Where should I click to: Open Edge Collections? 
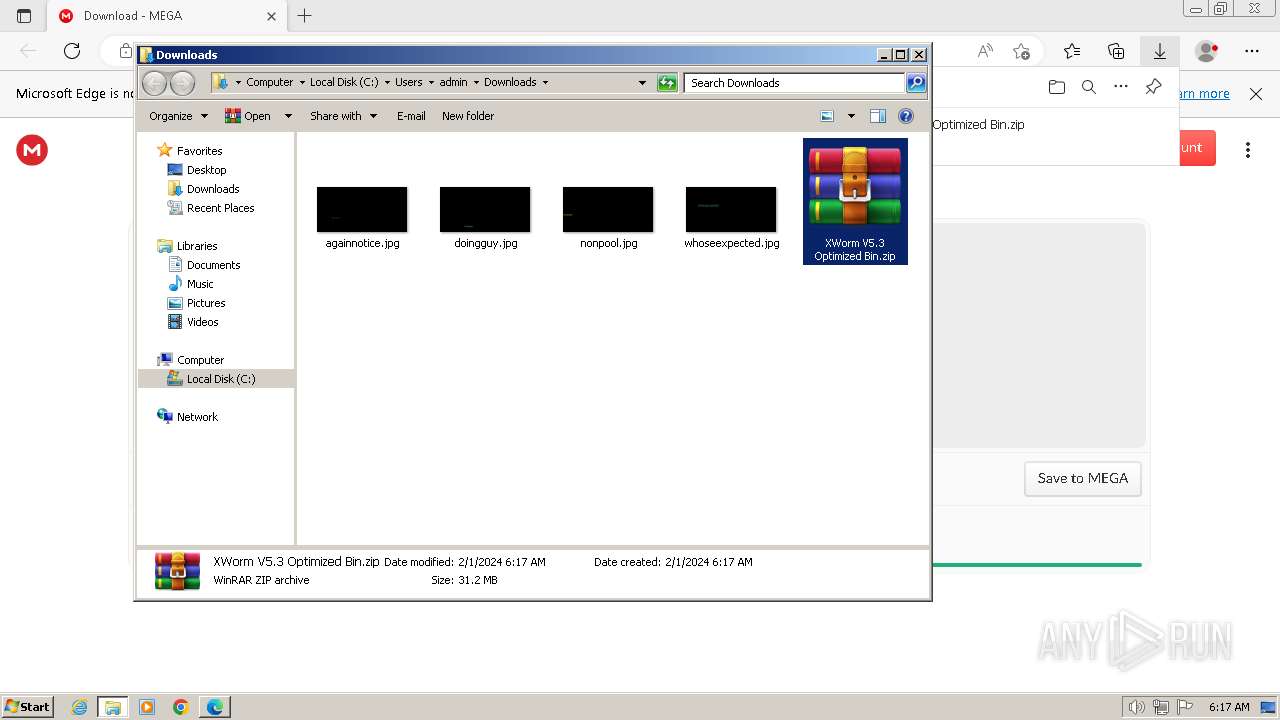click(1116, 51)
